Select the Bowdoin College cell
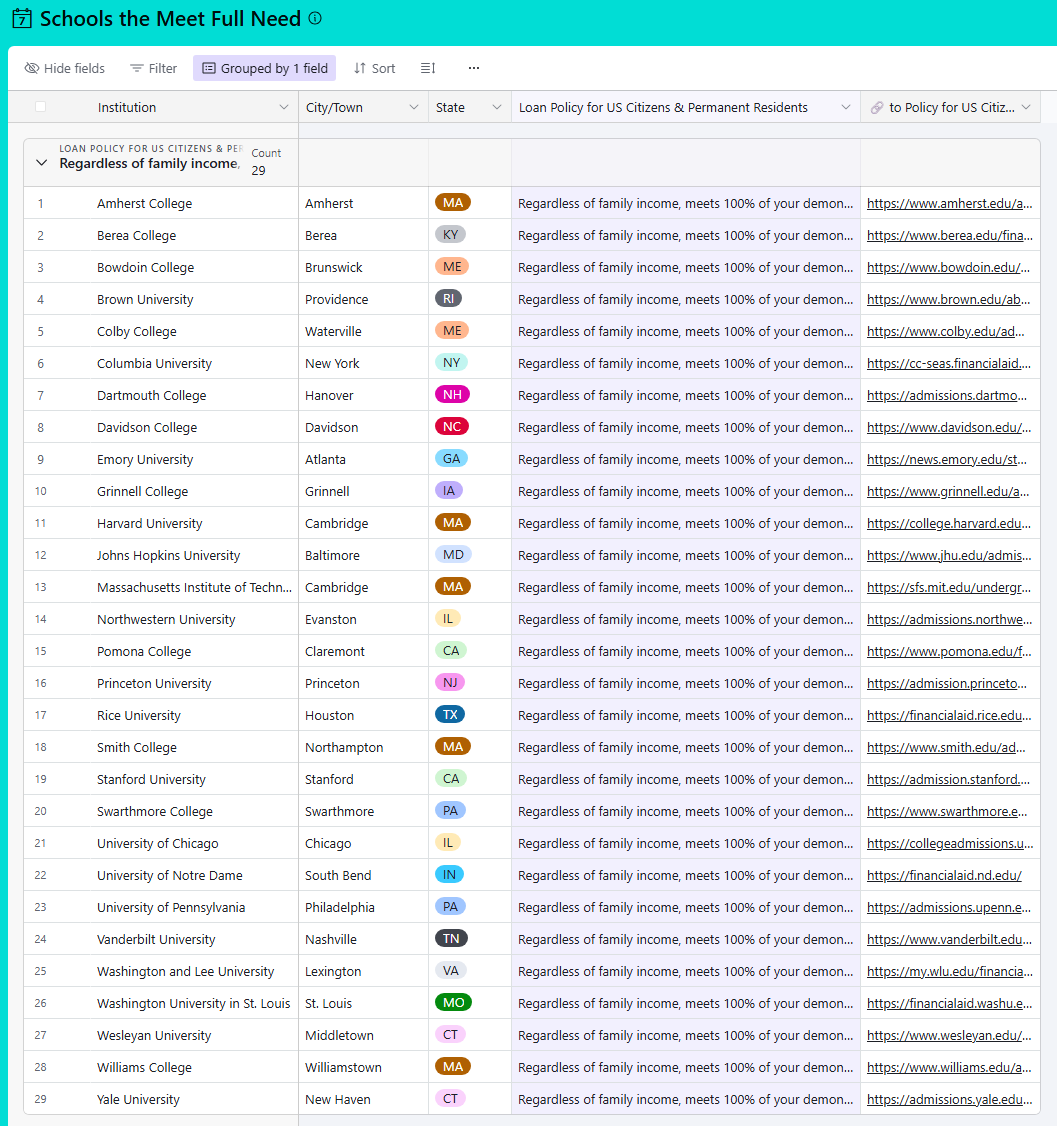 click(194, 267)
